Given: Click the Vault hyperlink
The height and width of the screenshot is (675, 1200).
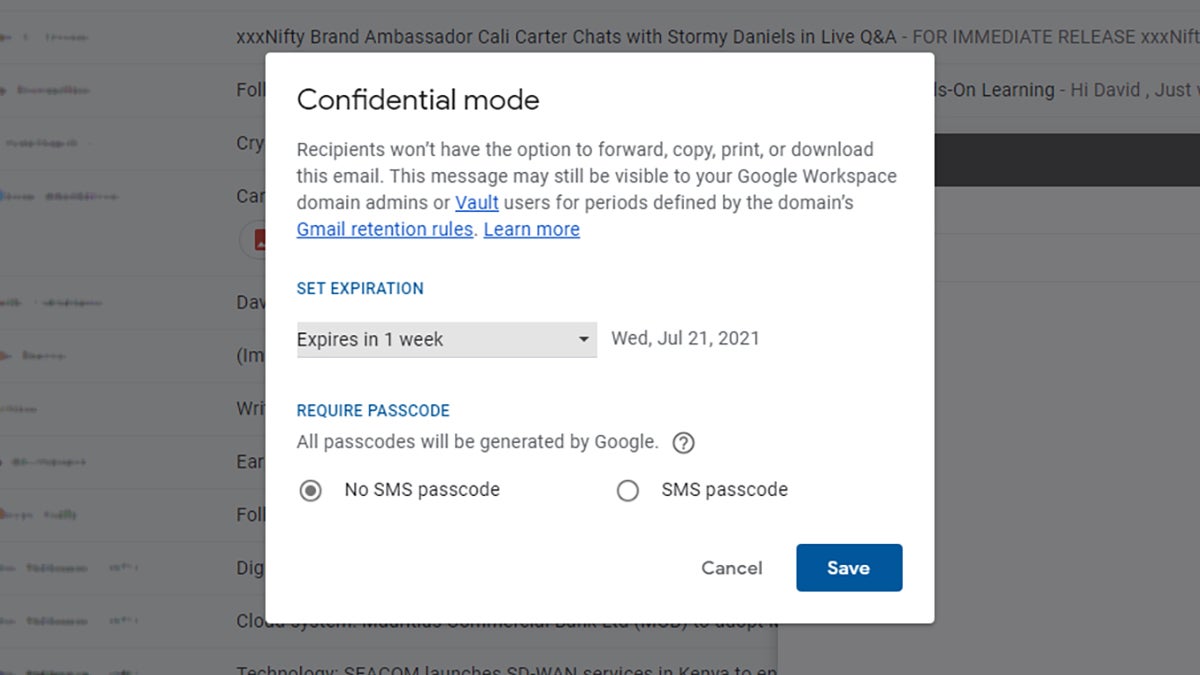Looking at the screenshot, I should click(477, 203).
